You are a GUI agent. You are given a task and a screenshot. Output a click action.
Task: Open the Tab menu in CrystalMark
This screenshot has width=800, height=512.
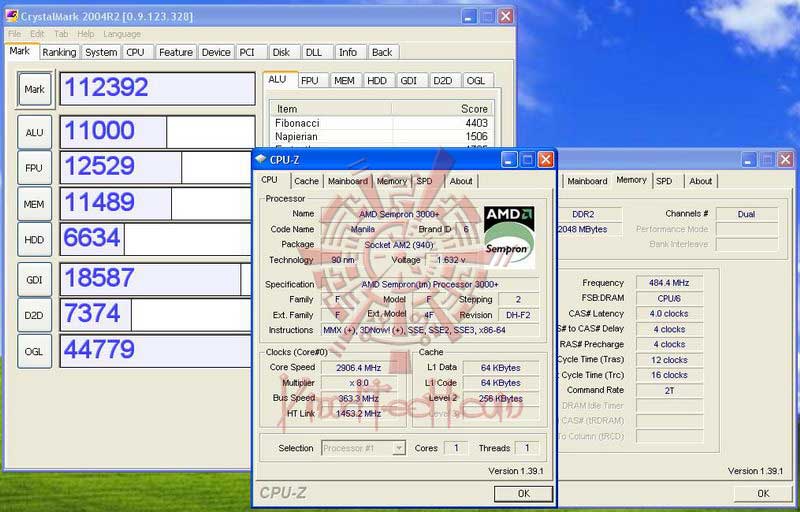(61, 34)
